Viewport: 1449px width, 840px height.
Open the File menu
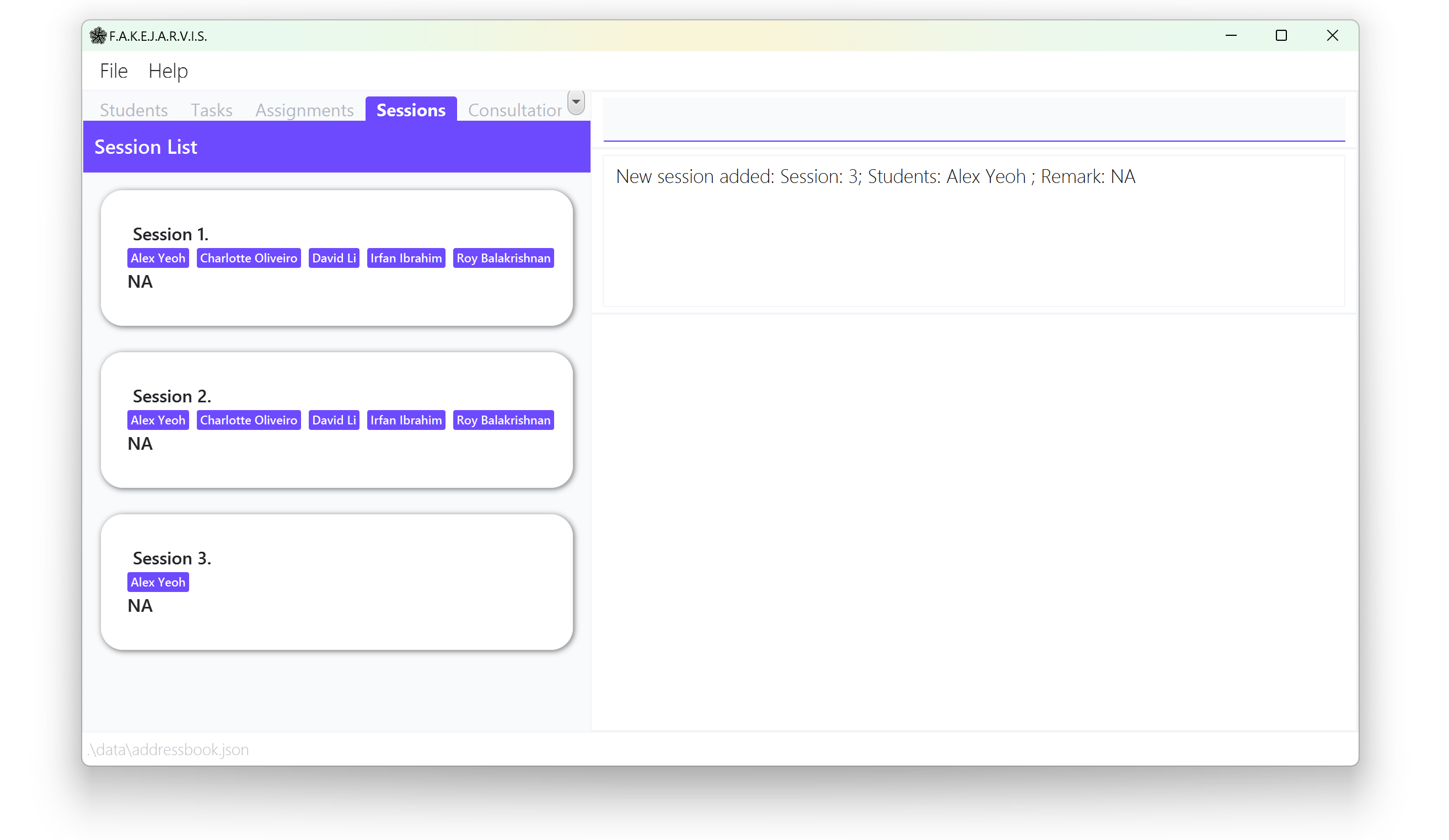(x=114, y=71)
